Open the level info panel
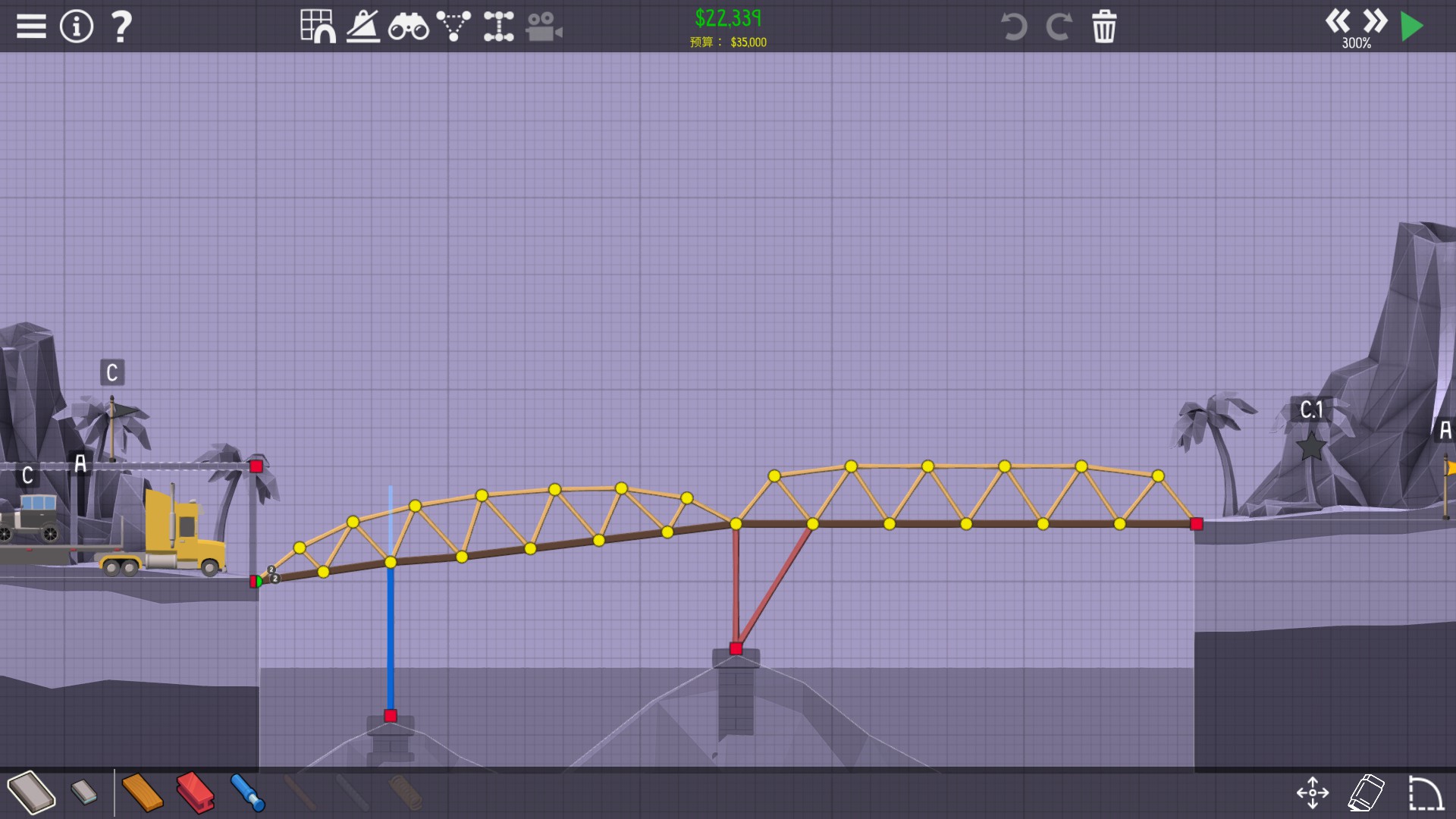This screenshot has height=819, width=1456. [x=76, y=27]
